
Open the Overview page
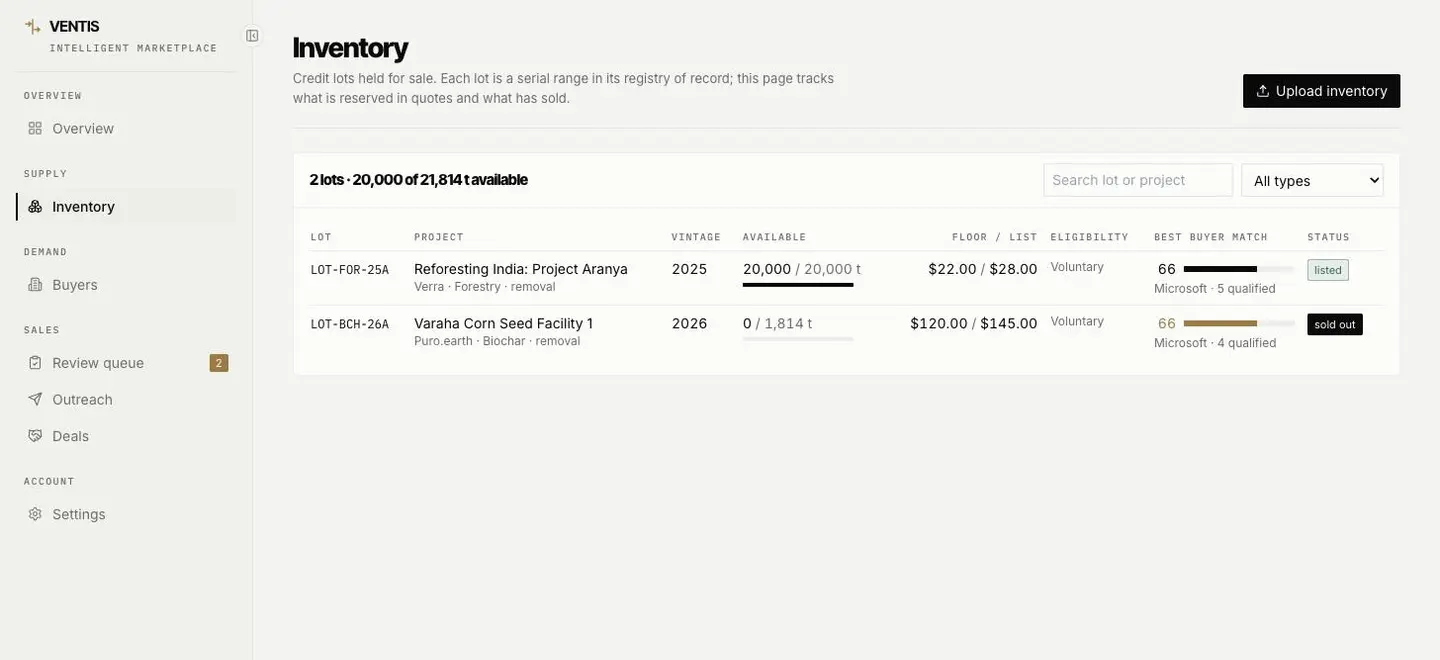click(x=126, y=128)
